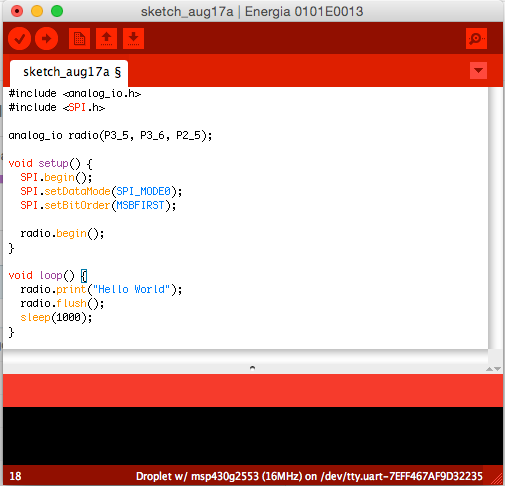Open a sketch with the up-arrow icon

(106, 39)
